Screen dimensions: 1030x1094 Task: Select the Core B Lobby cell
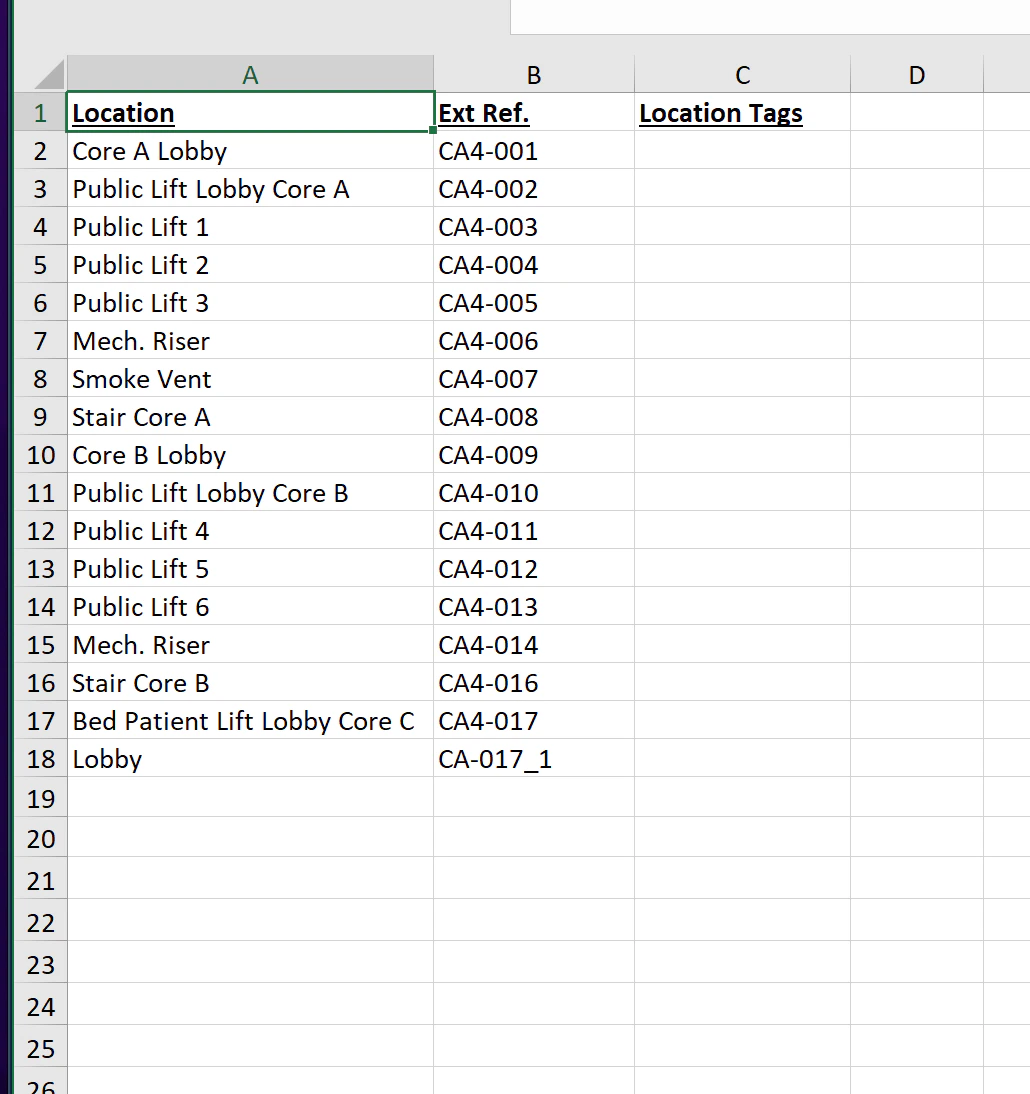251,454
